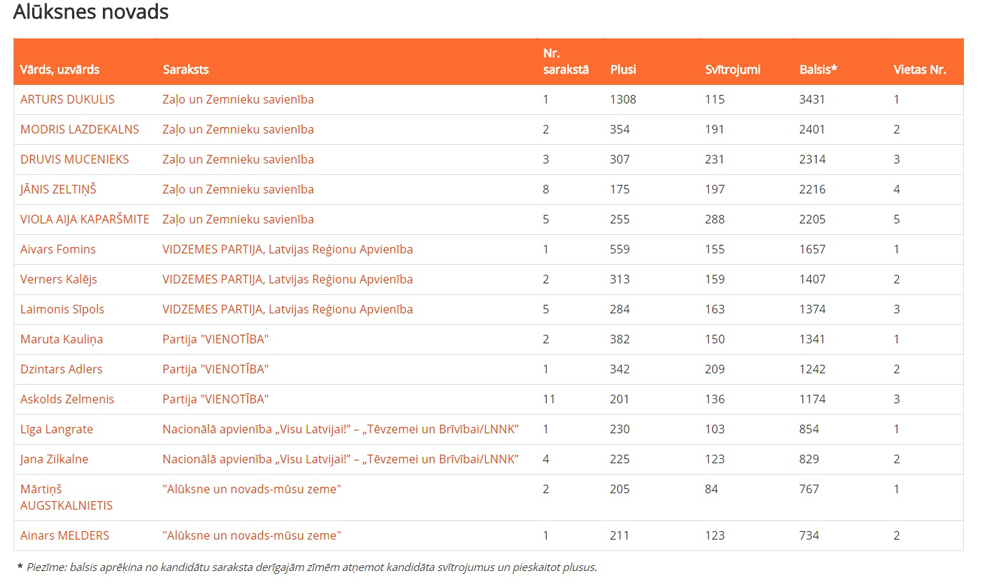Select plusi value 559
The width and height of the screenshot is (981, 586).
(x=620, y=250)
